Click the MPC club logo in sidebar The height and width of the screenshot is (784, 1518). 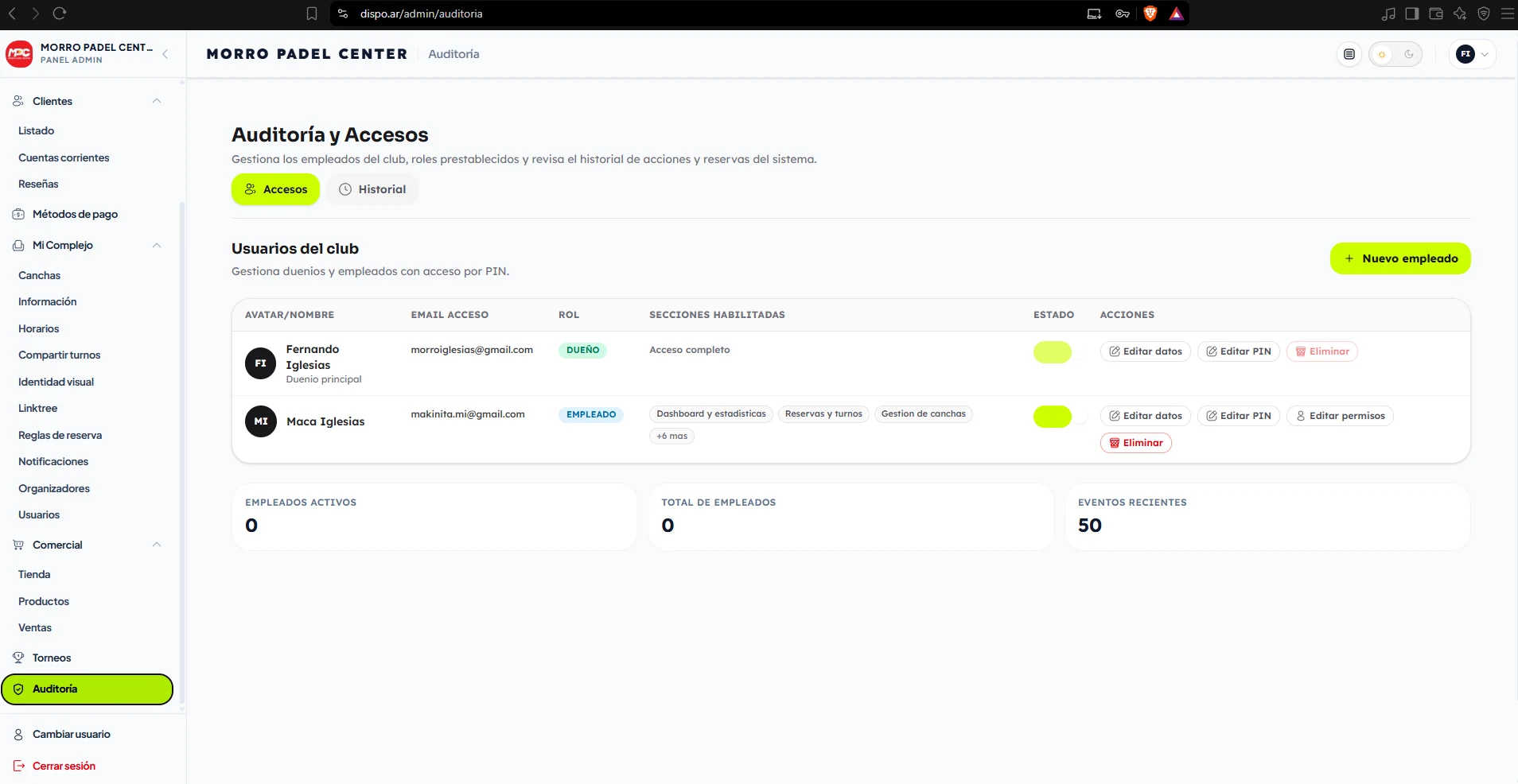pyautogui.click(x=19, y=54)
